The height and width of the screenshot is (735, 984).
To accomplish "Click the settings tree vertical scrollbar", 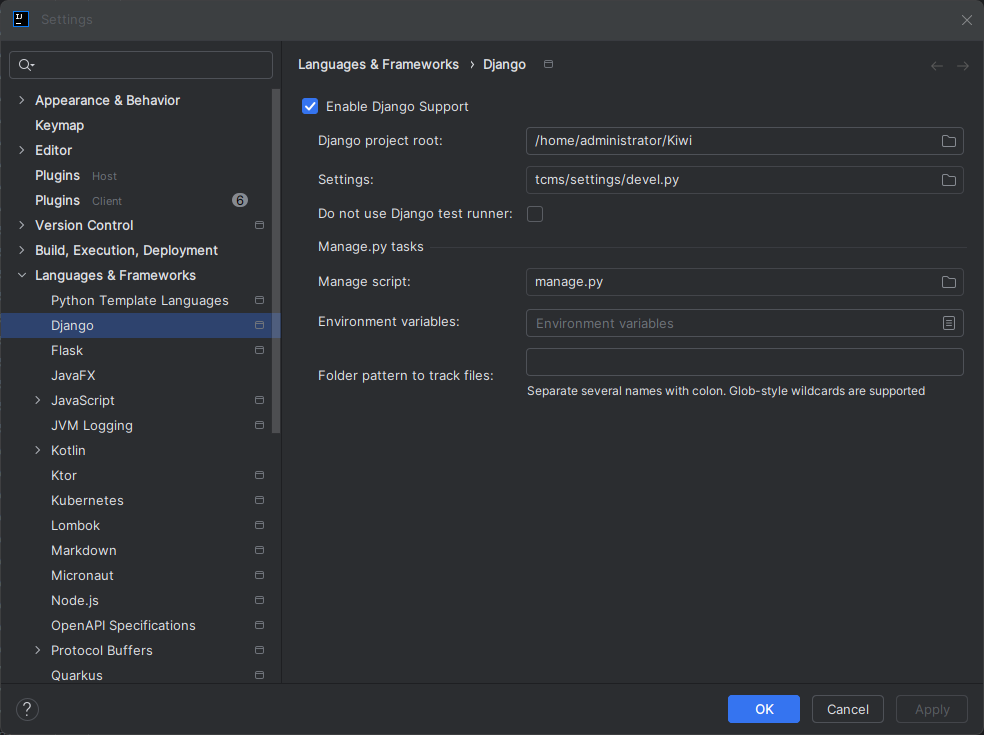I will [x=275, y=260].
